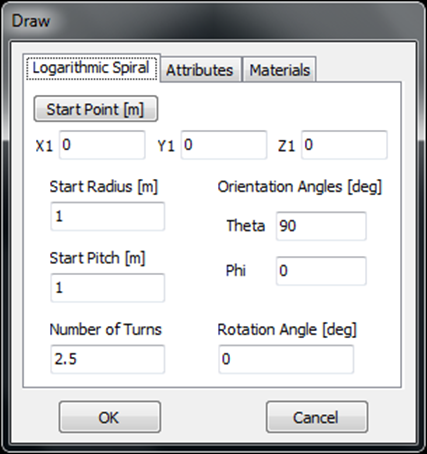Focus the X1 coordinate field
The width and height of the screenshot is (427, 454).
click(x=102, y=145)
